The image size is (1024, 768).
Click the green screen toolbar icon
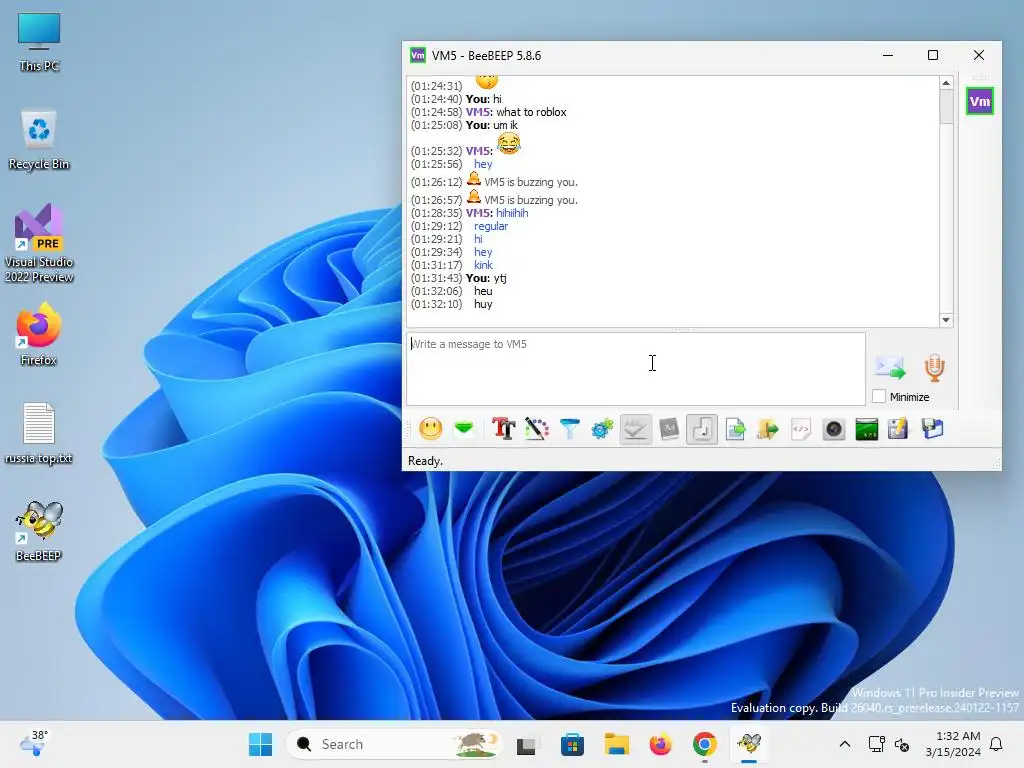pos(867,429)
